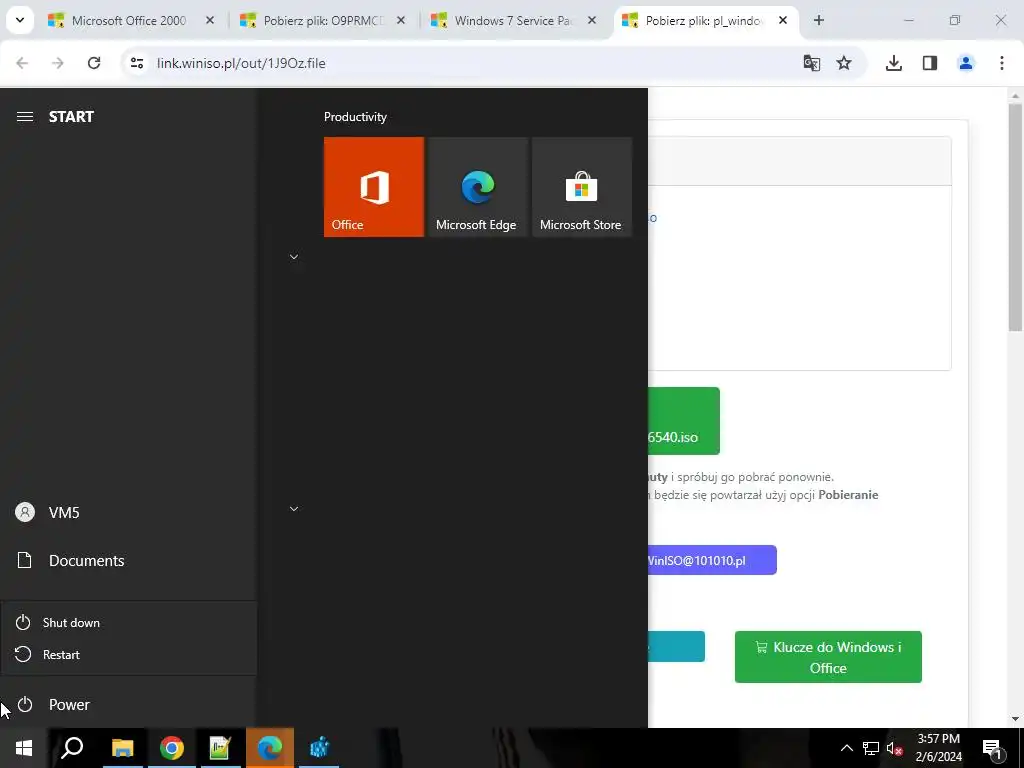Go forward in Chrome
Image resolution: width=1024 pixels, height=768 pixels.
[58, 63]
